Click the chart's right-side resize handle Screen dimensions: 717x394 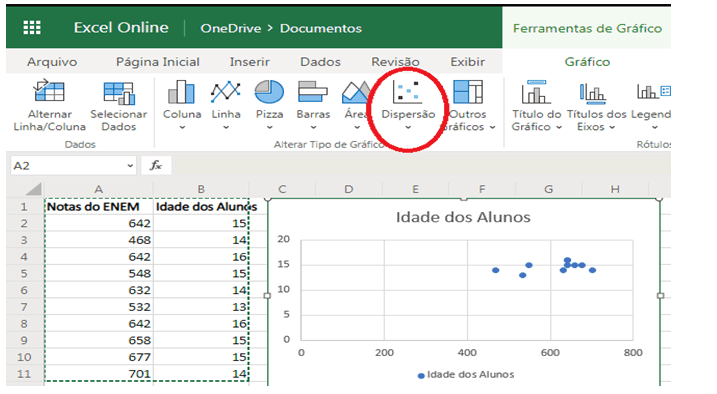tap(660, 296)
